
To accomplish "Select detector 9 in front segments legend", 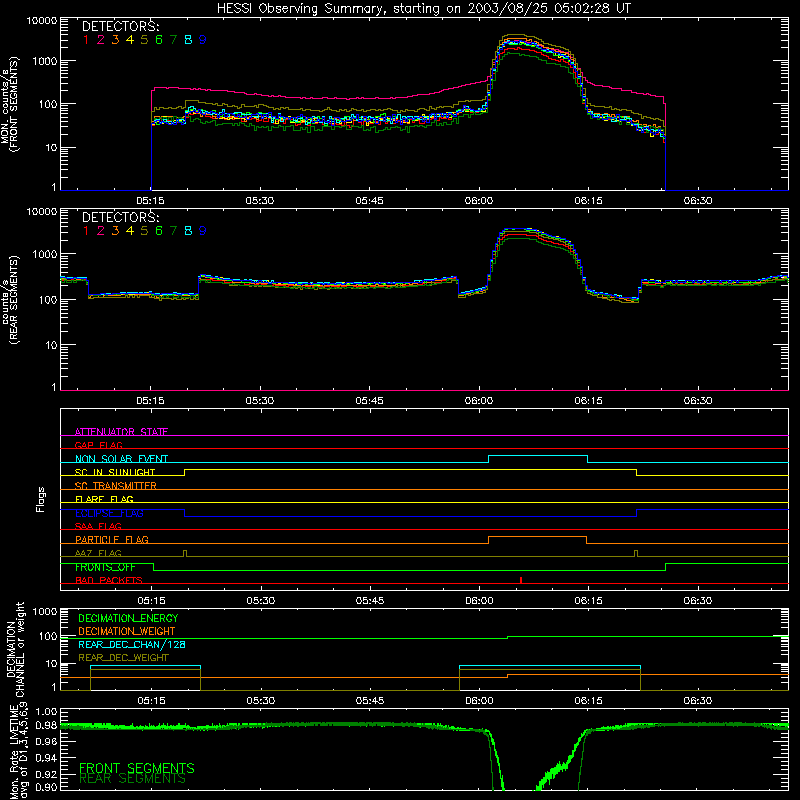I will point(203,40).
